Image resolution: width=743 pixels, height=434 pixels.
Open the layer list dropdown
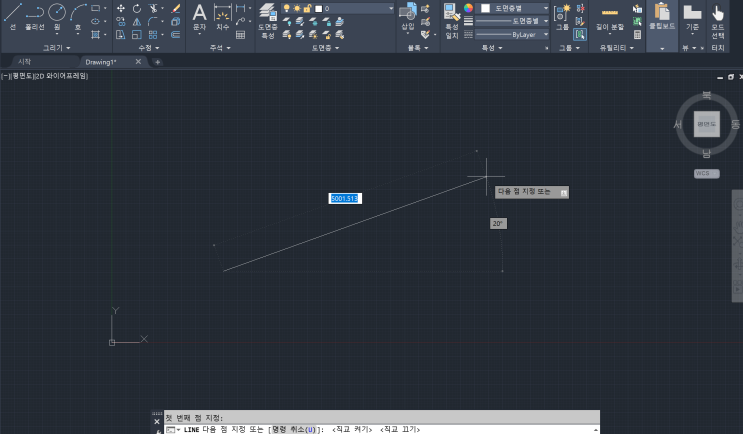(x=390, y=9)
